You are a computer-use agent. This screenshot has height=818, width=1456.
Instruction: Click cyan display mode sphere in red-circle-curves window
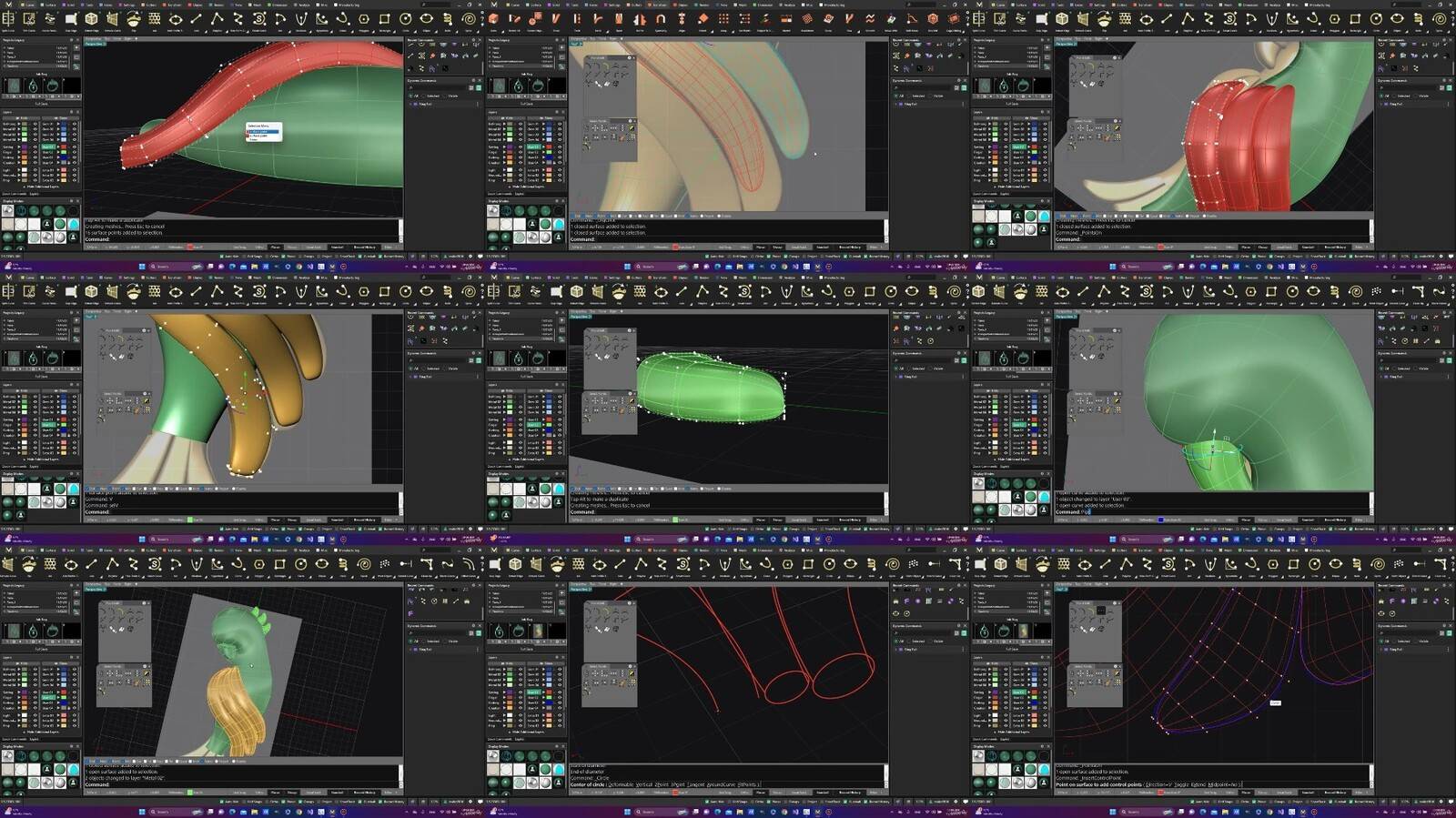coord(559,770)
